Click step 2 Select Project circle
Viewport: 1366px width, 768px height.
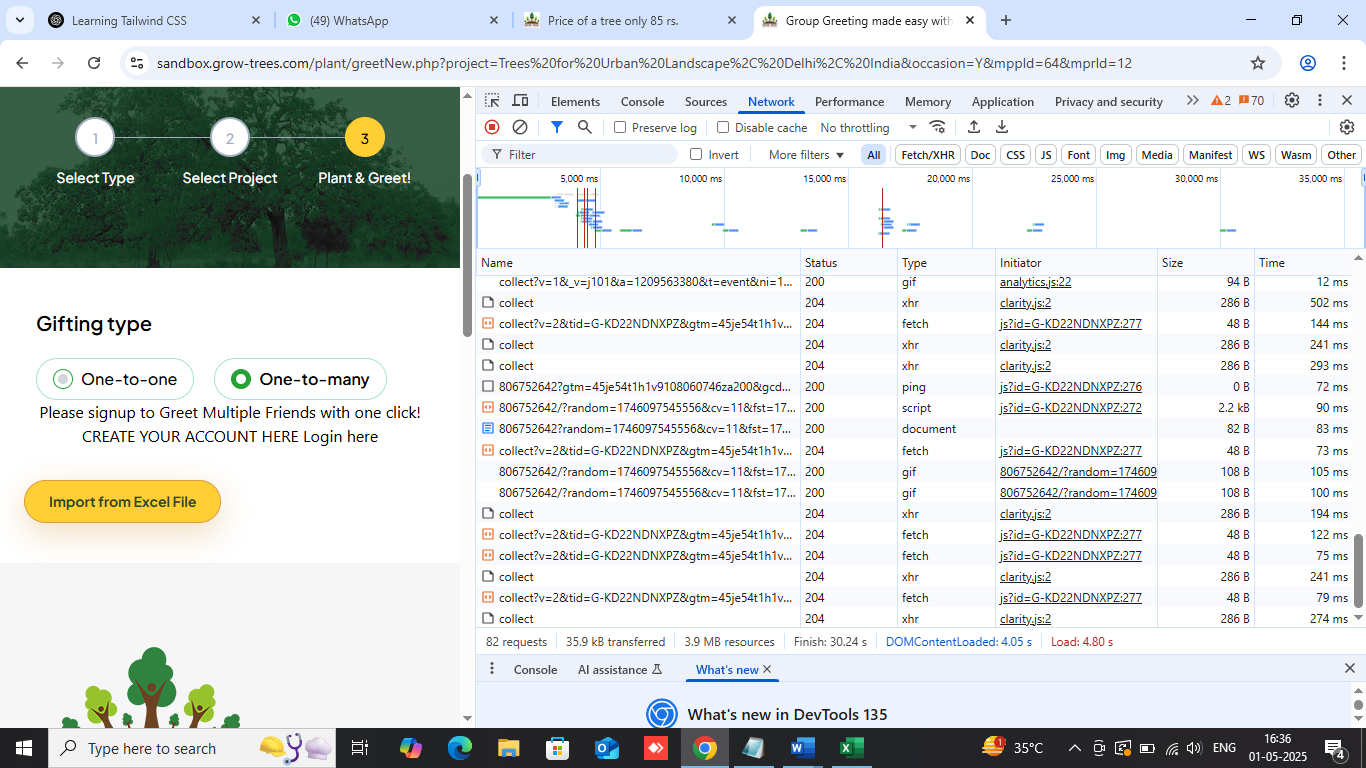click(x=230, y=138)
